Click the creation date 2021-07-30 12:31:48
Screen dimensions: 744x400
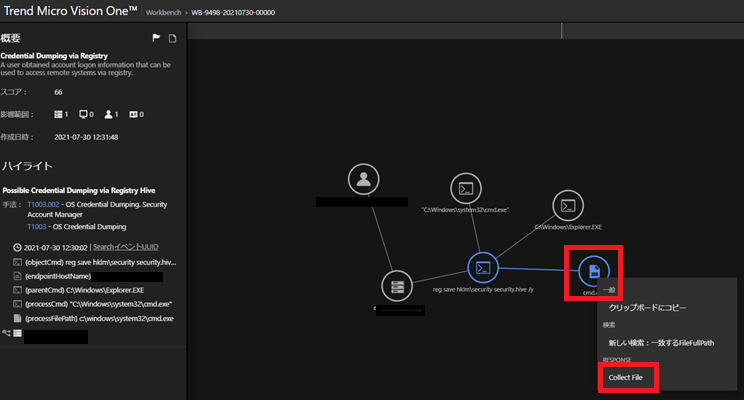86,137
